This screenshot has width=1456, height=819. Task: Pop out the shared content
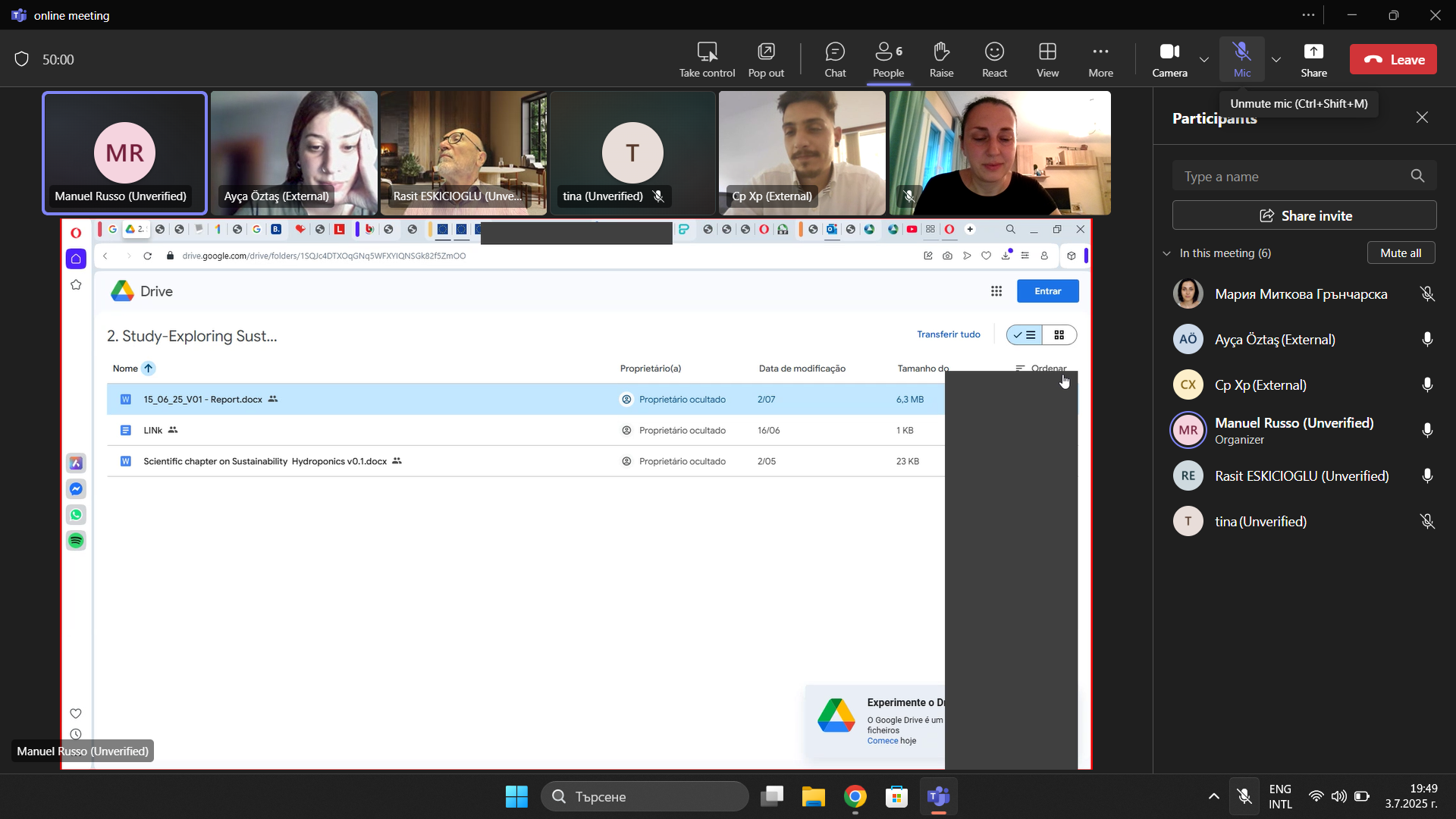point(766,59)
